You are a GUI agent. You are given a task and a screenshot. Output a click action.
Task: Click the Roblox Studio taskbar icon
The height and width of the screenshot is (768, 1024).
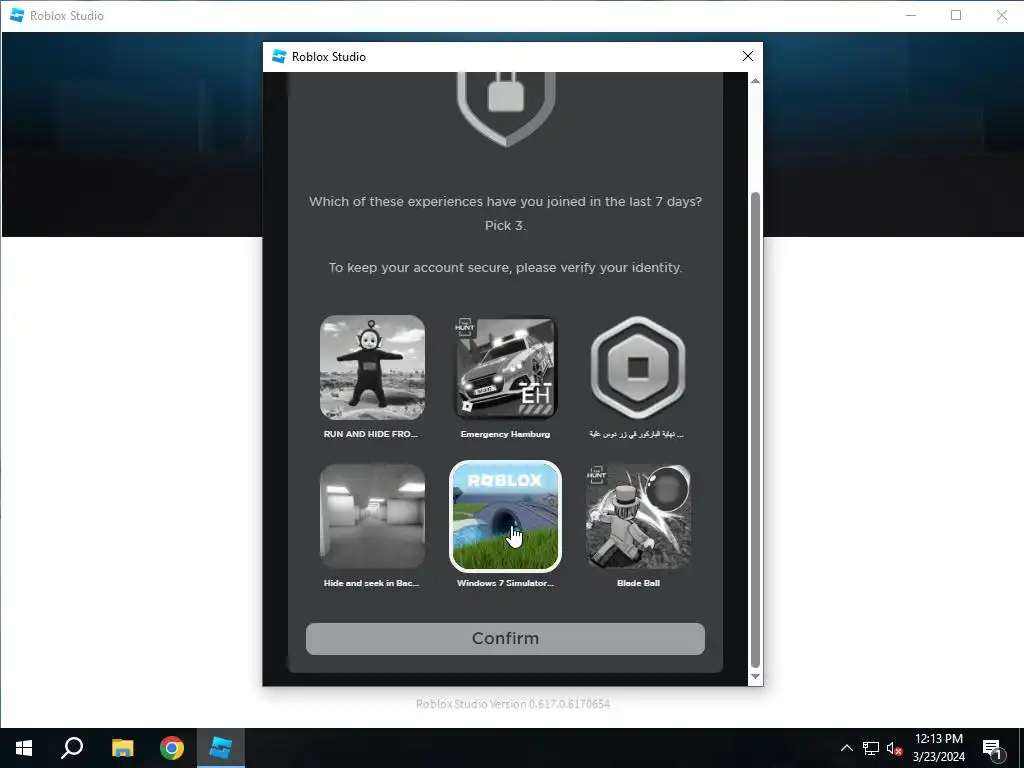click(x=221, y=748)
